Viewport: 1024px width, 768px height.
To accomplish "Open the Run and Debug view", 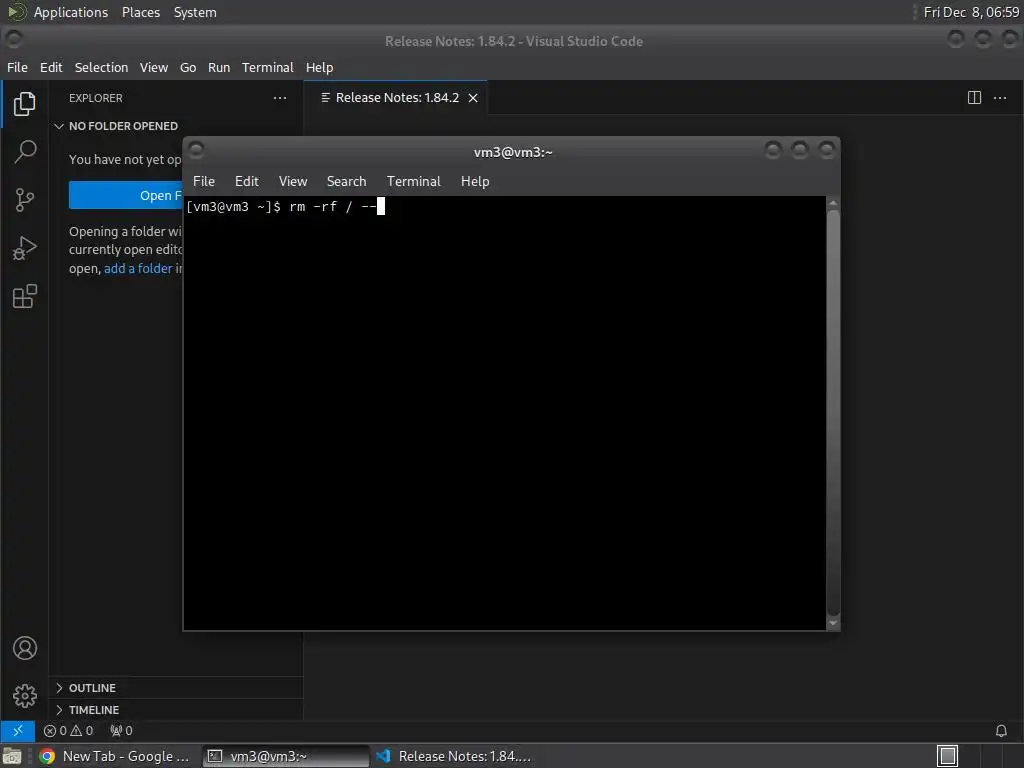I will point(25,248).
